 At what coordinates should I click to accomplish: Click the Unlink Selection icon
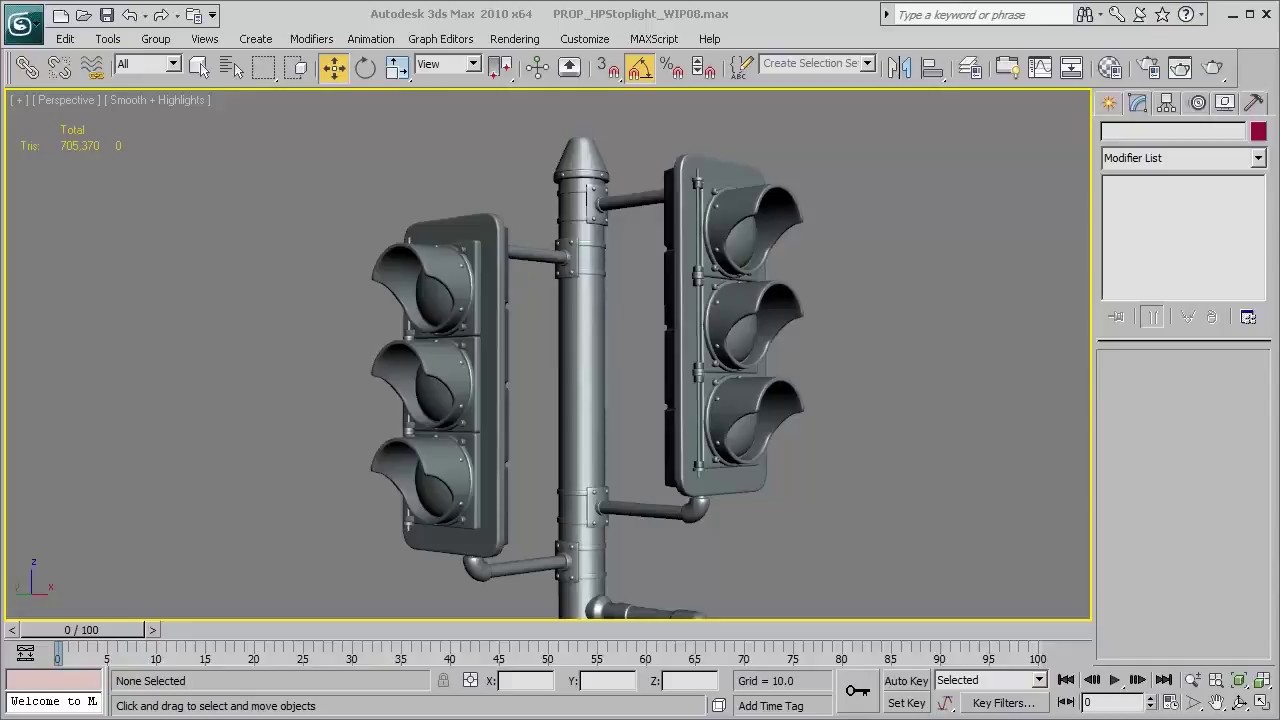tap(60, 68)
